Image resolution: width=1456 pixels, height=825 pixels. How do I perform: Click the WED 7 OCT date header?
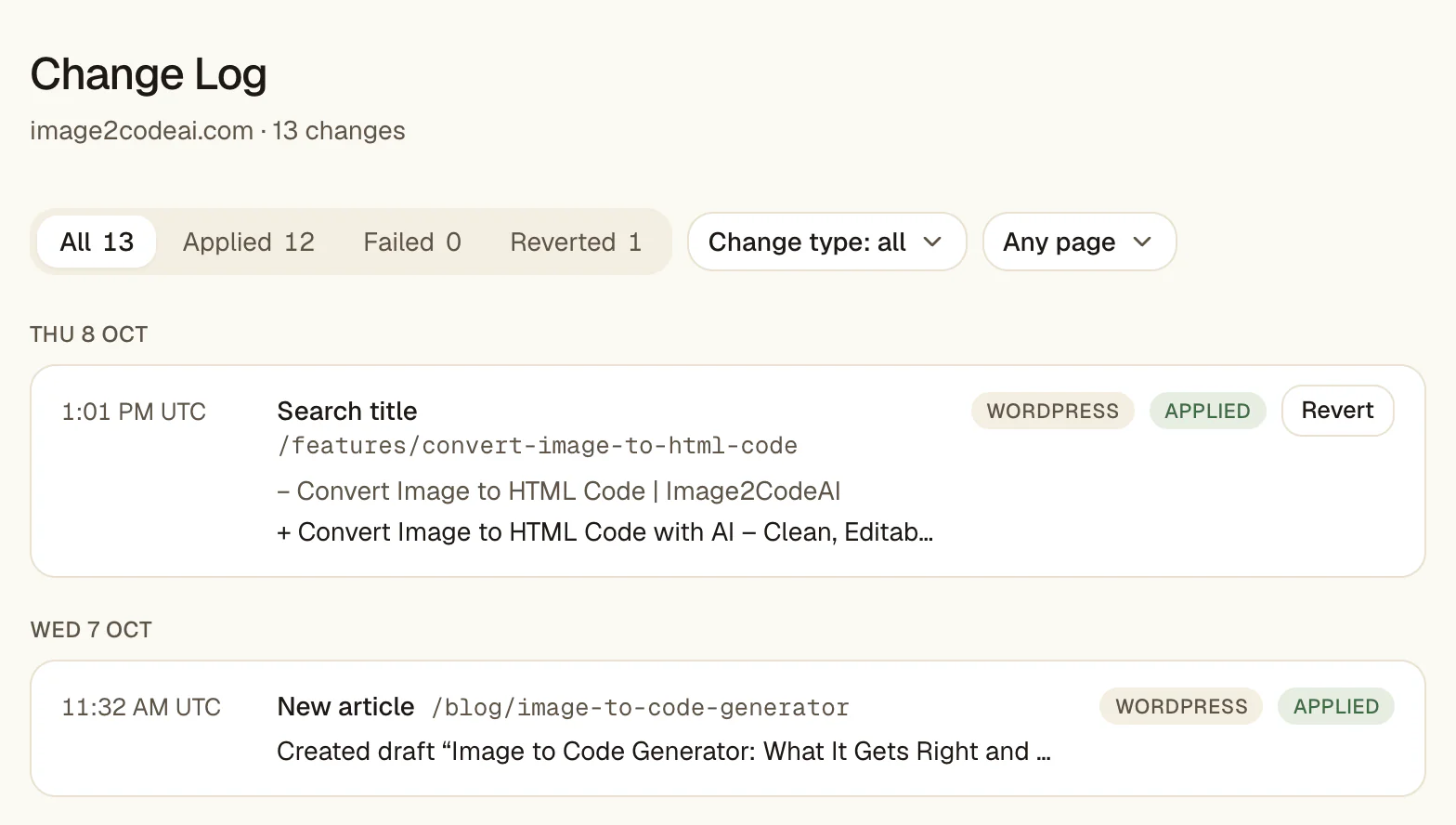coord(91,630)
